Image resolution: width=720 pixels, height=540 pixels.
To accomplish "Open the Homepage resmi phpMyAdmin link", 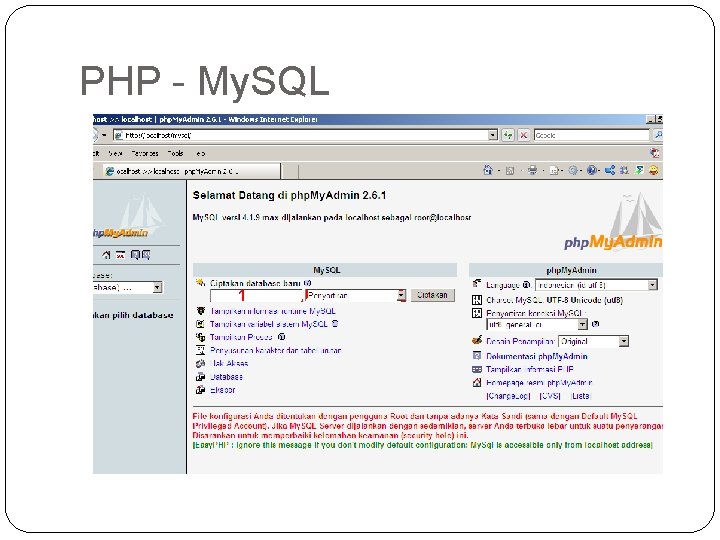I will [539, 382].
